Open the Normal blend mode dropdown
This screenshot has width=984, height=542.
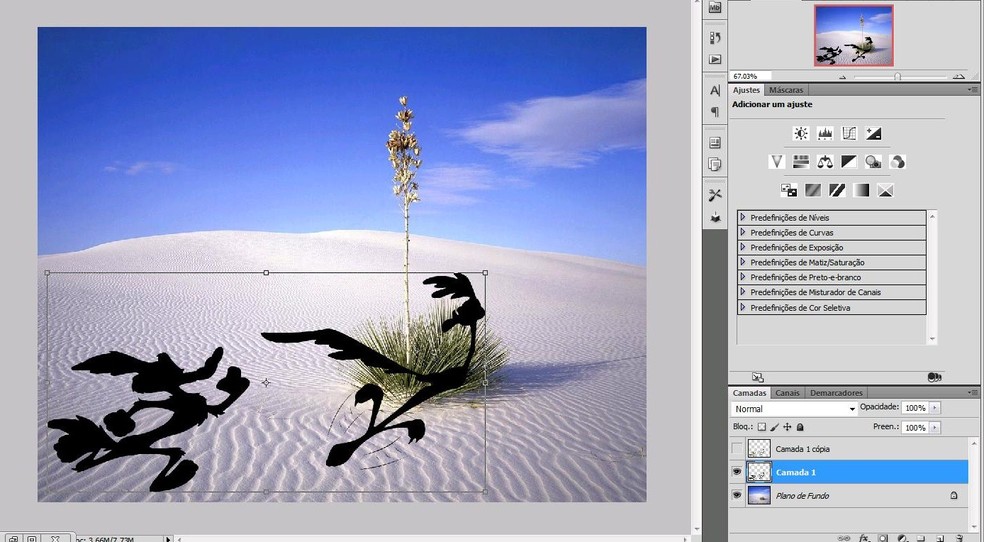click(794, 408)
